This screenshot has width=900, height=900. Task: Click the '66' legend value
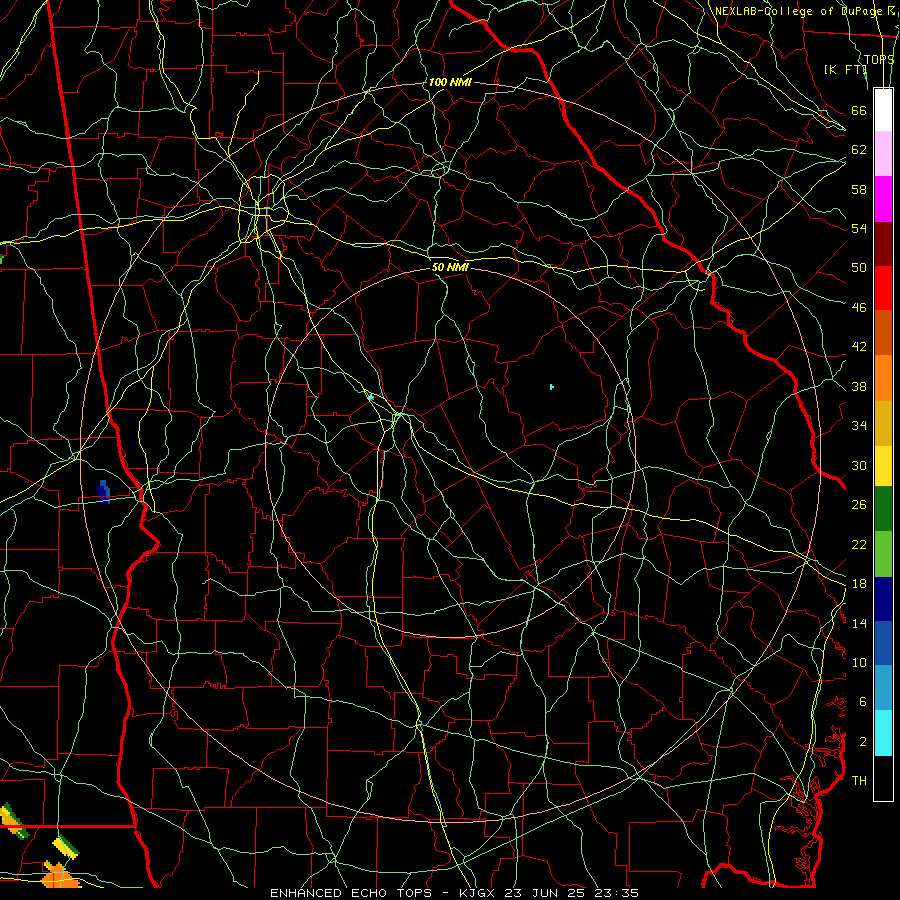(859, 110)
